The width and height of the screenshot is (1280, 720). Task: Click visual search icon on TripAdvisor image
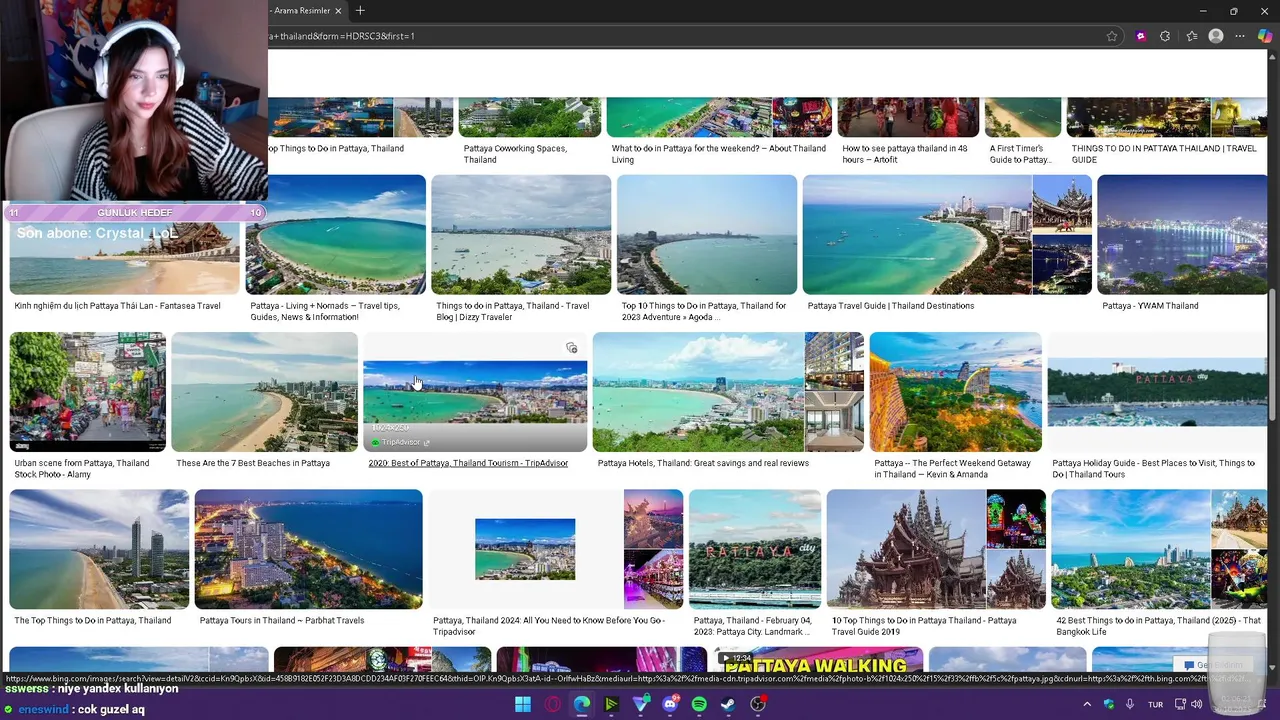pos(571,348)
